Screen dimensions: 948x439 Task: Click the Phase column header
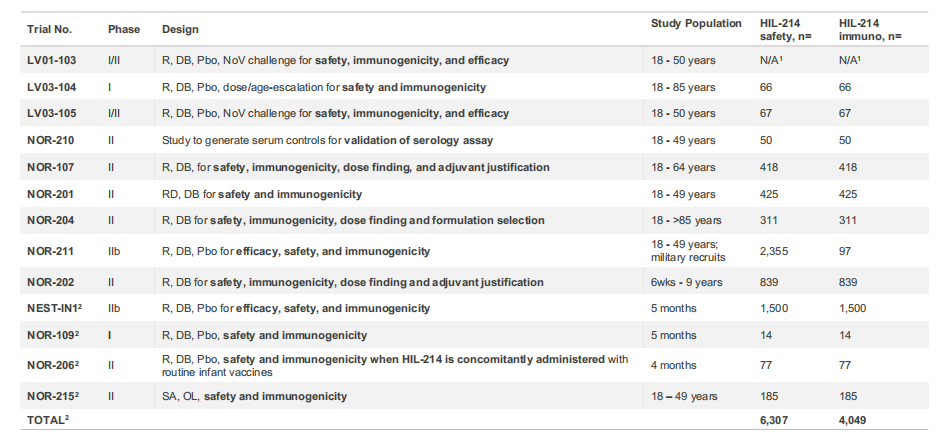point(124,28)
